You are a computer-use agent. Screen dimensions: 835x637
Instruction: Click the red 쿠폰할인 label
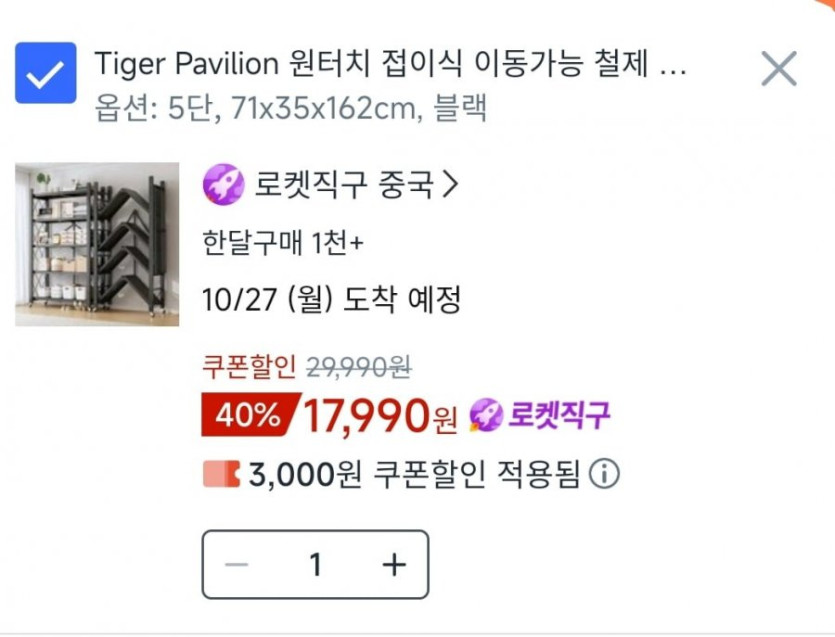(249, 366)
